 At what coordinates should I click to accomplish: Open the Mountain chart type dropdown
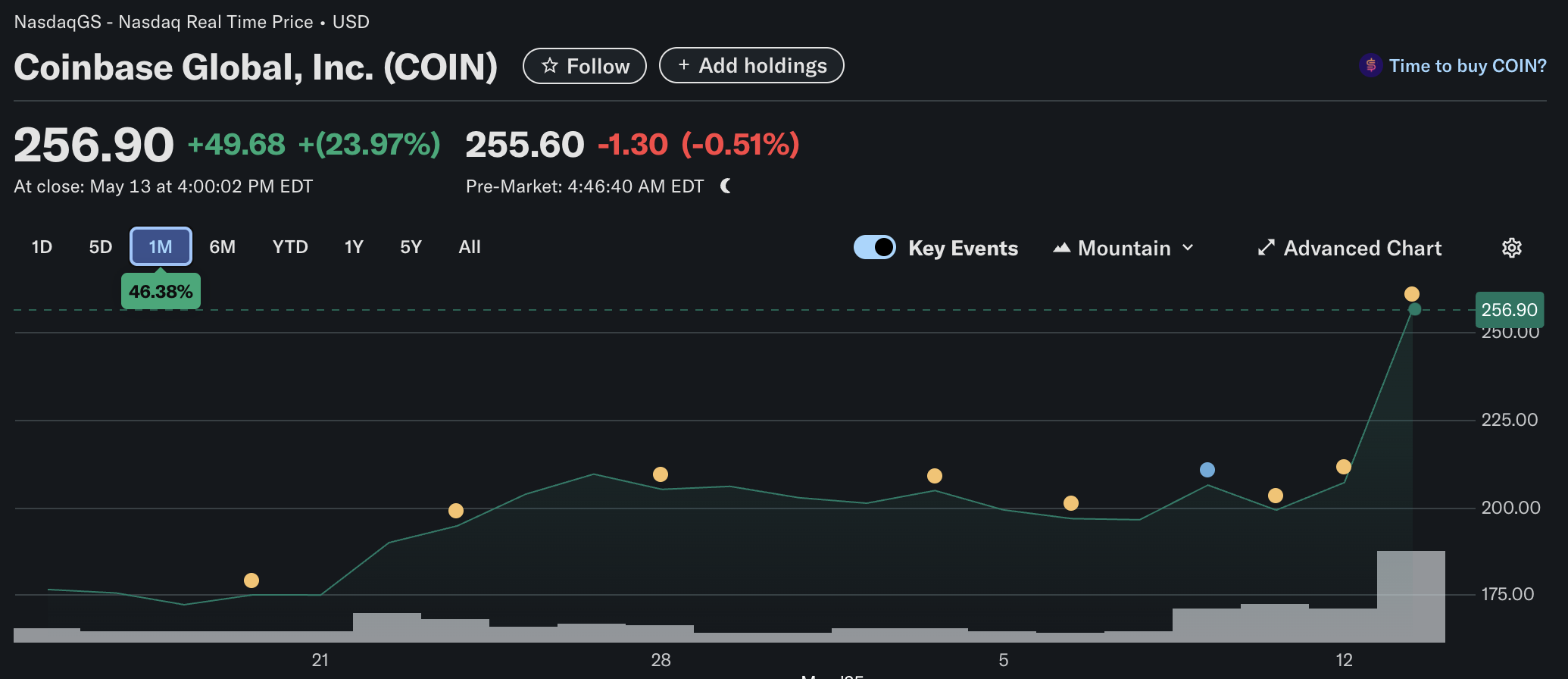pyautogui.click(x=1124, y=248)
